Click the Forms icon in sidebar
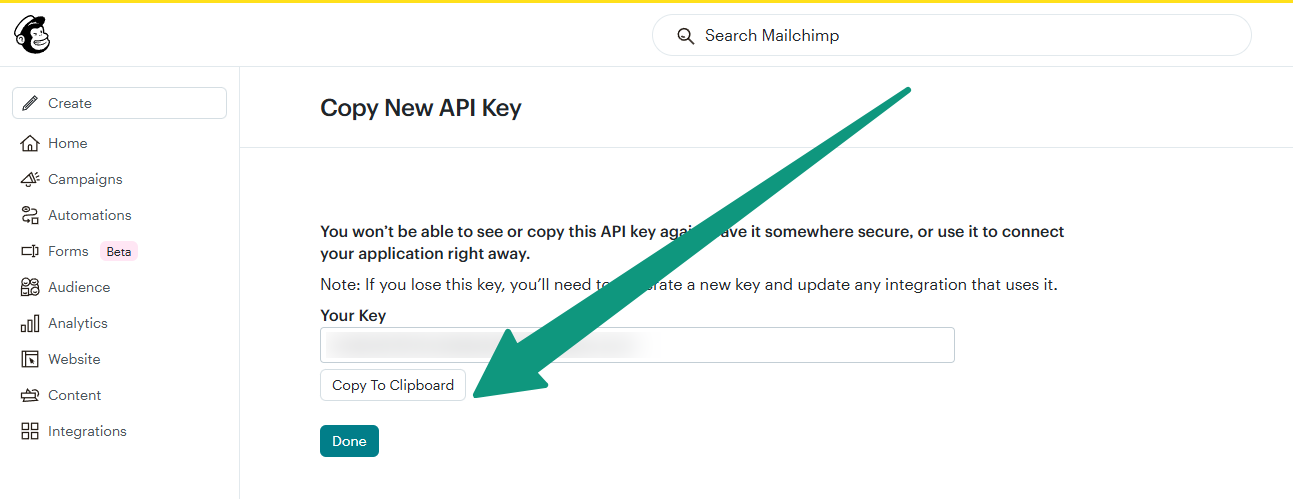1293x499 pixels. [30, 251]
